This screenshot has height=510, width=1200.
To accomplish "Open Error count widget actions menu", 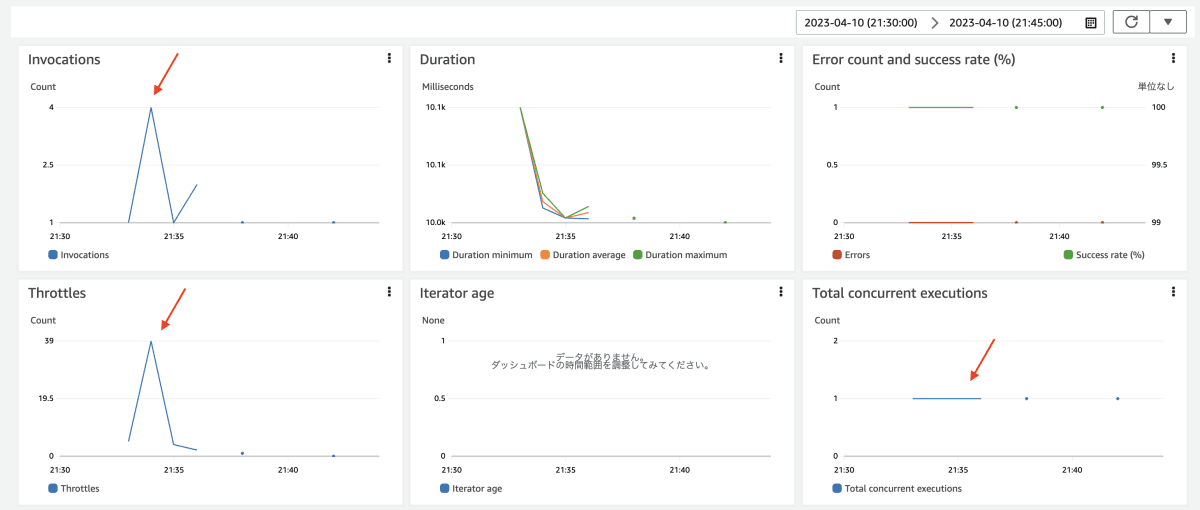I will [x=1173, y=59].
